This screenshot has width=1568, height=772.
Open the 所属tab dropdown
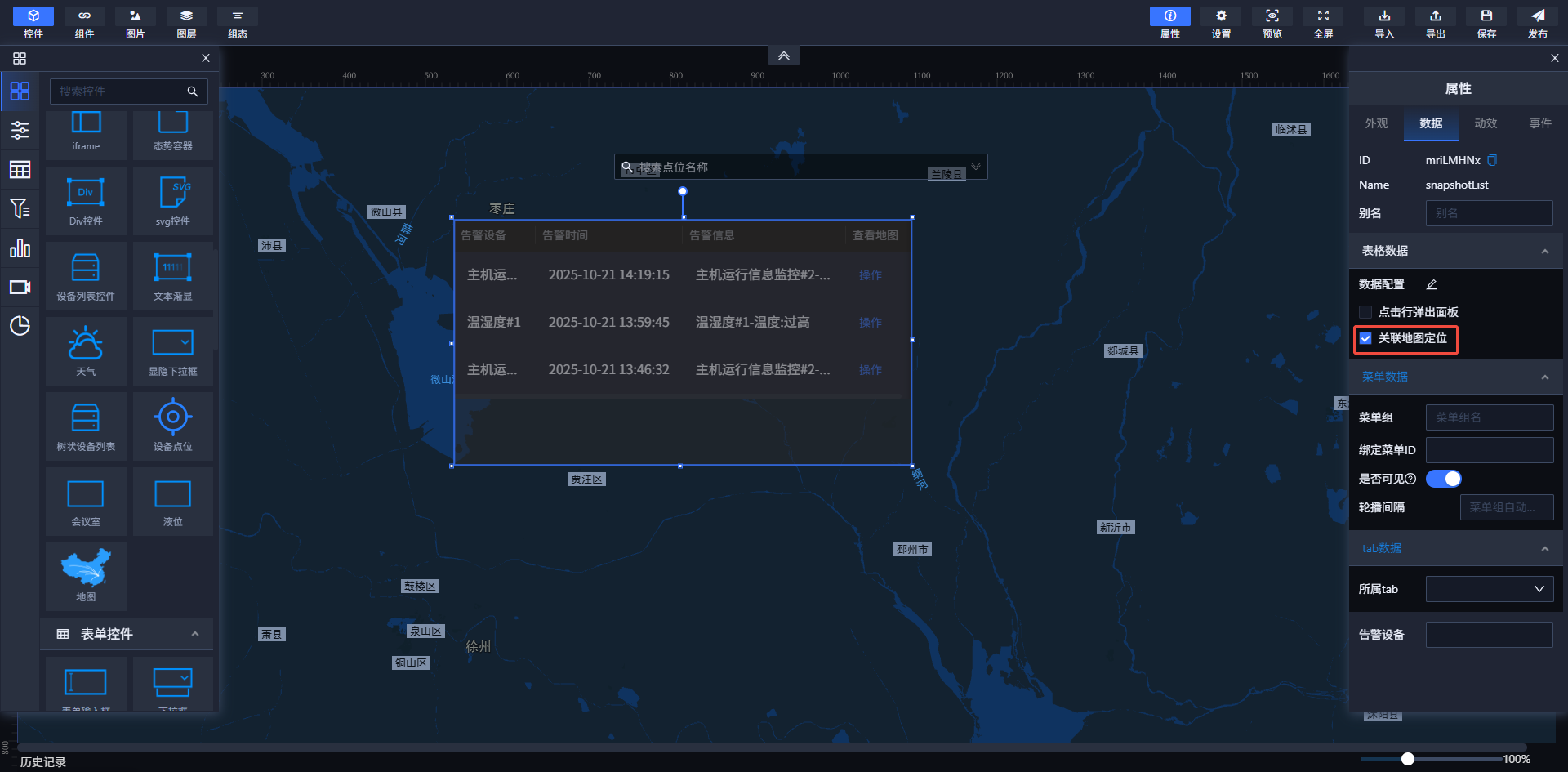point(1490,589)
